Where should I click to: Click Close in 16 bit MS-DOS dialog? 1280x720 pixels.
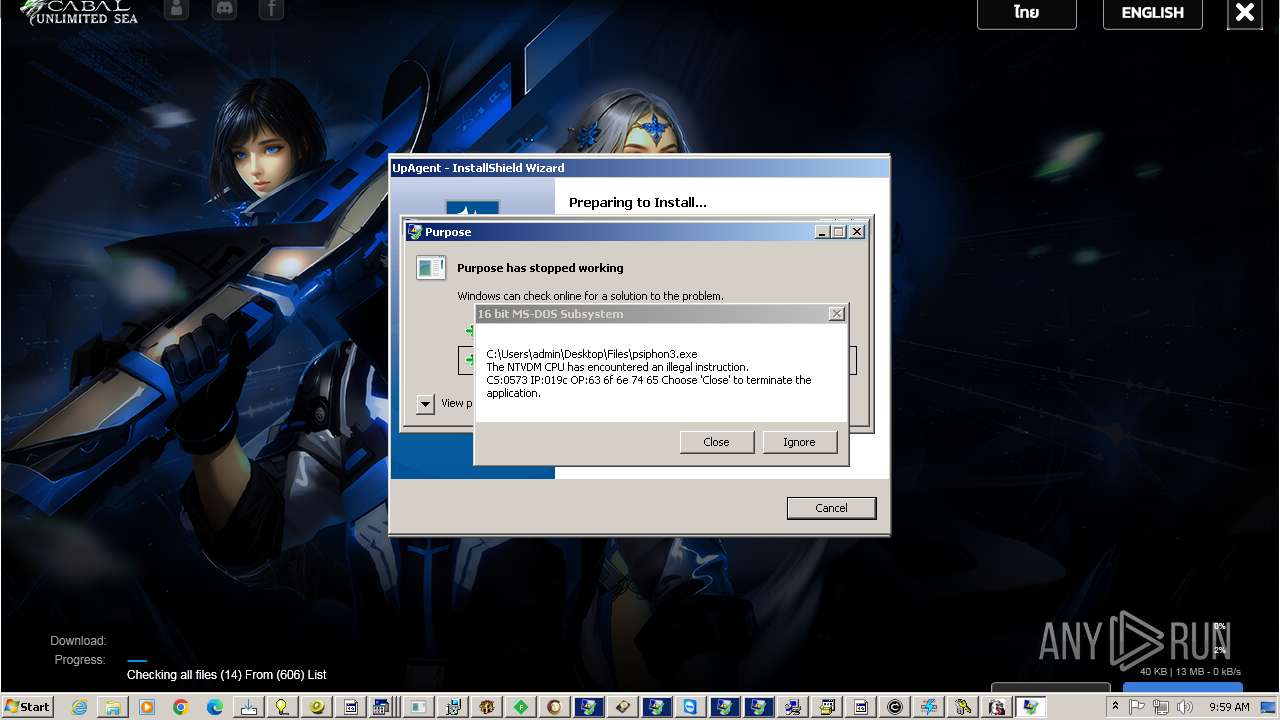(717, 442)
